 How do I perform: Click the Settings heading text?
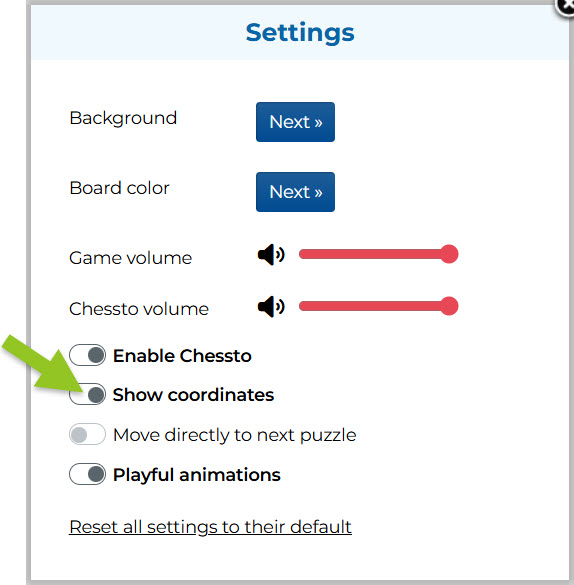[x=300, y=33]
